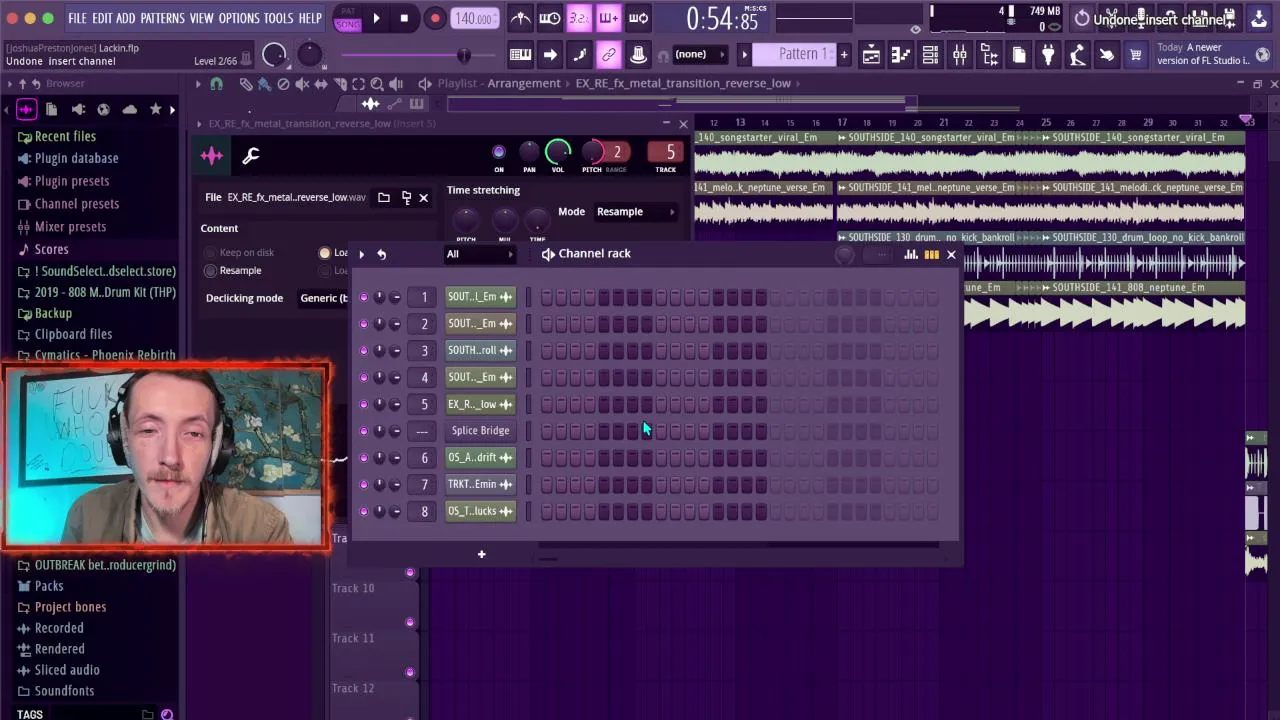Click the undo history icon

pyautogui.click(x=1082, y=19)
